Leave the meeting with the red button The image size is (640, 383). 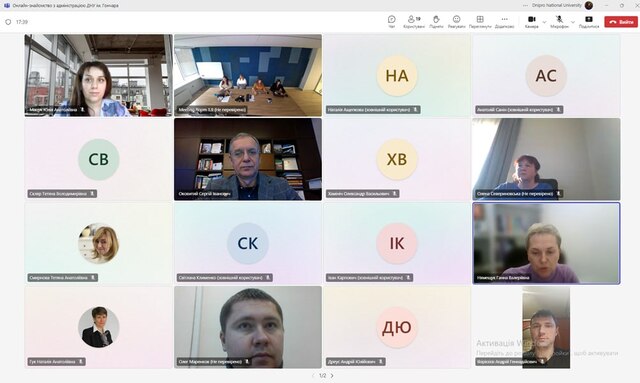[621, 22]
